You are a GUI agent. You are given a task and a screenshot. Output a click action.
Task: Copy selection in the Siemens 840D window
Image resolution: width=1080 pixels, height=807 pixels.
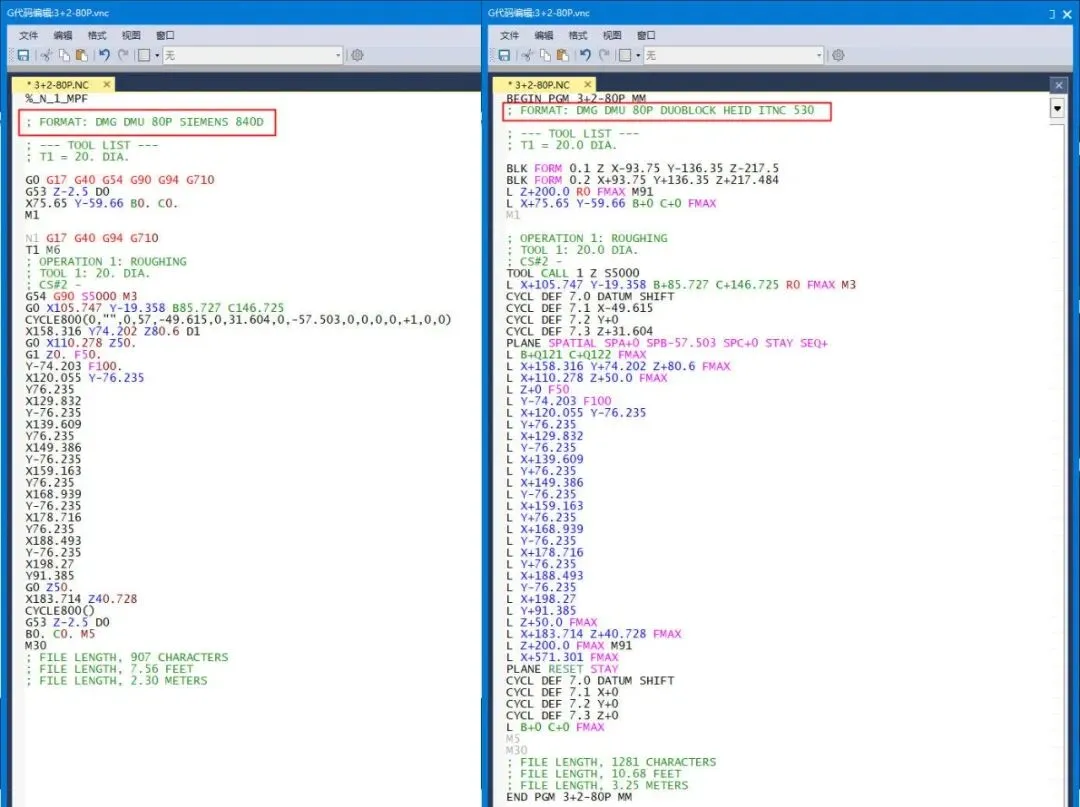(x=64, y=55)
